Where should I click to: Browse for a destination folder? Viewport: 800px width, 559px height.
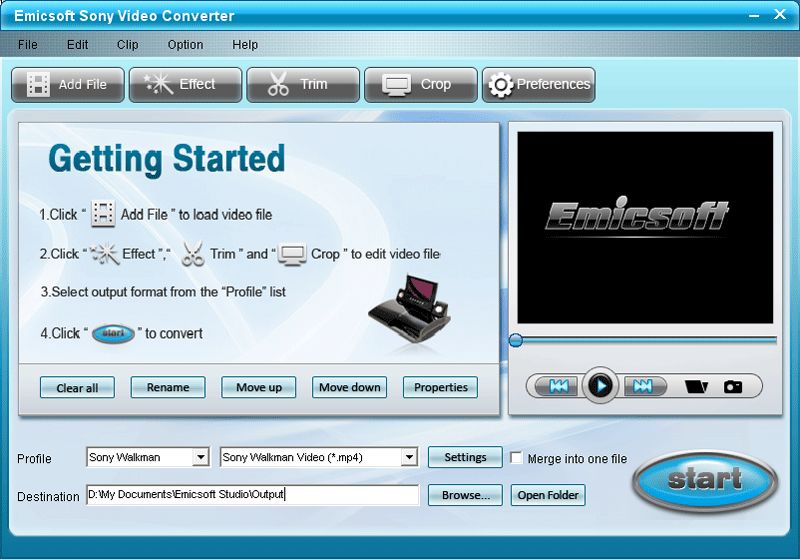click(465, 495)
